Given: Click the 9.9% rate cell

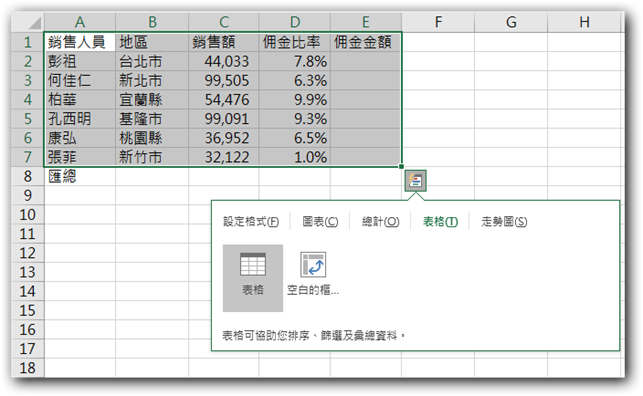Looking at the screenshot, I should coord(295,100).
